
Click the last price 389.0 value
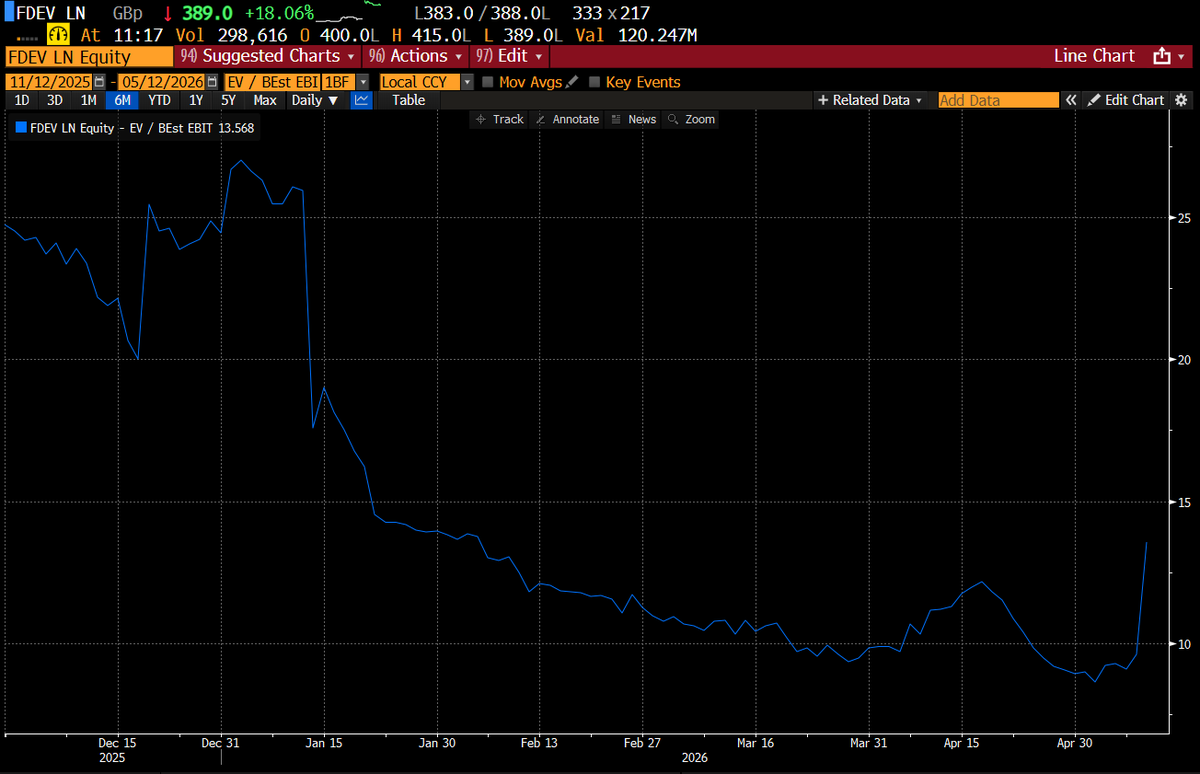207,13
